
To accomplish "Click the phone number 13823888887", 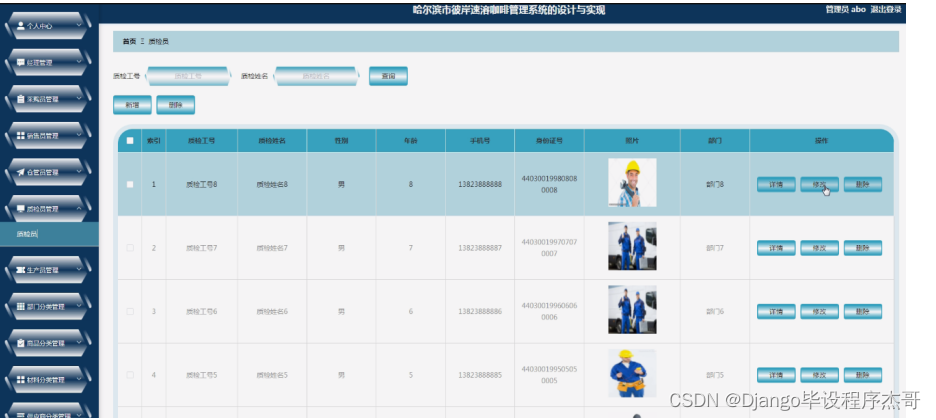I will point(480,248).
